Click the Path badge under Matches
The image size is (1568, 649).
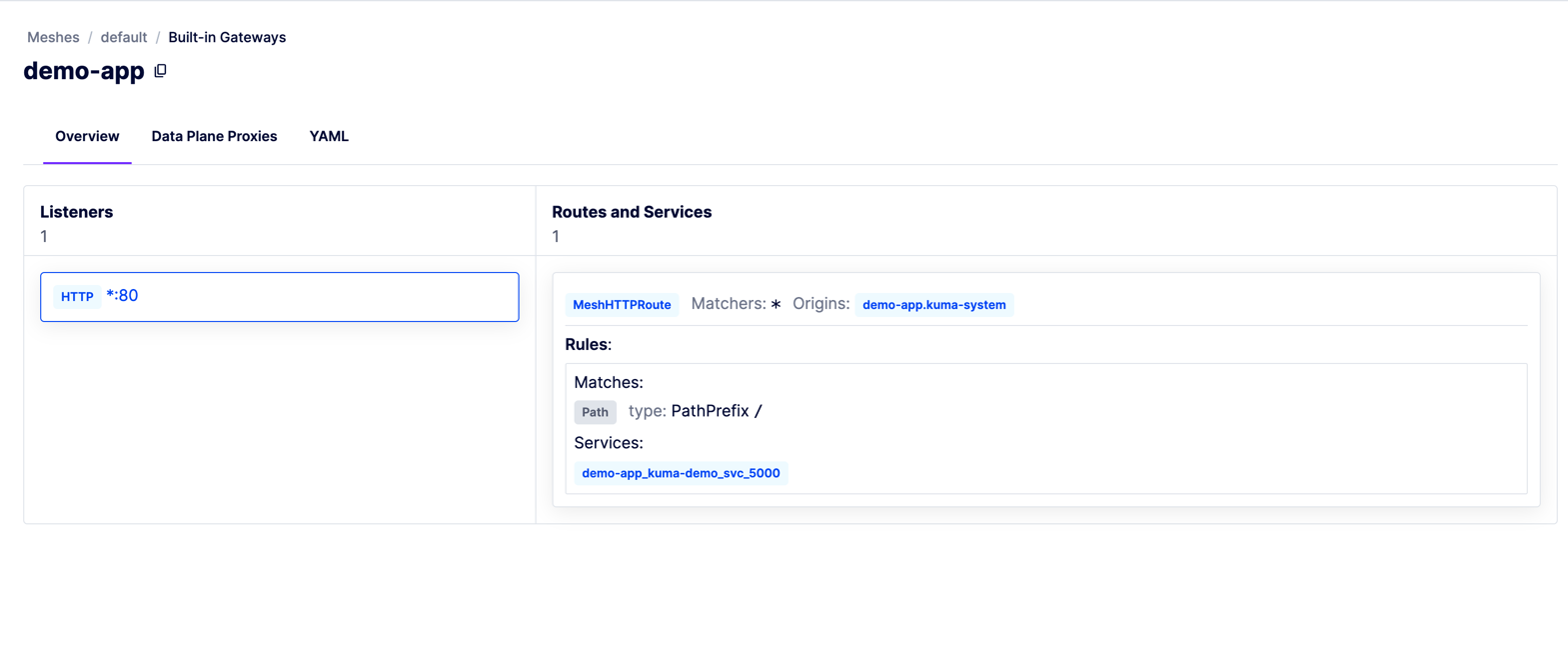[595, 412]
